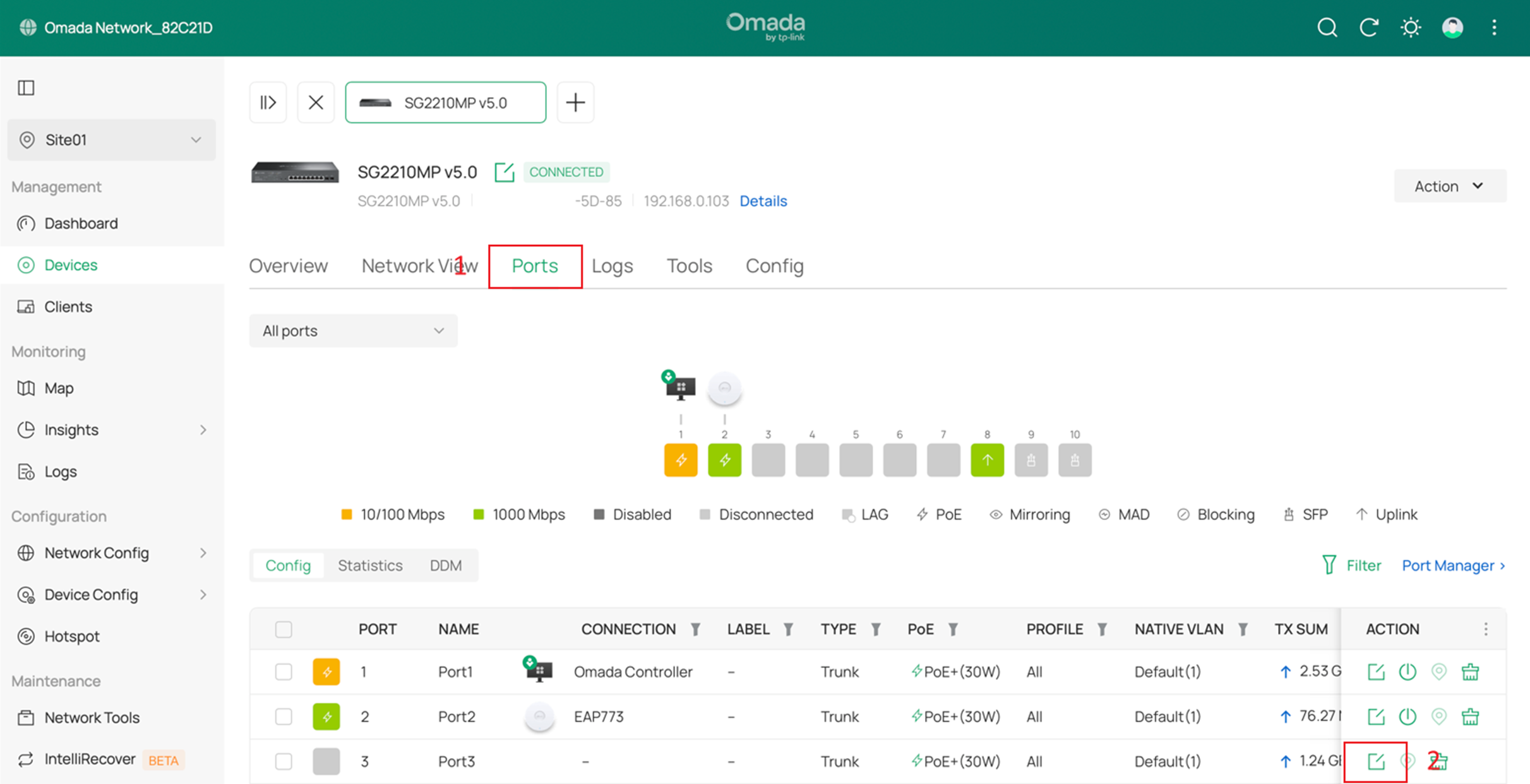Image resolution: width=1530 pixels, height=784 pixels.
Task: Select the green uplink port 8 square
Action: click(987, 460)
